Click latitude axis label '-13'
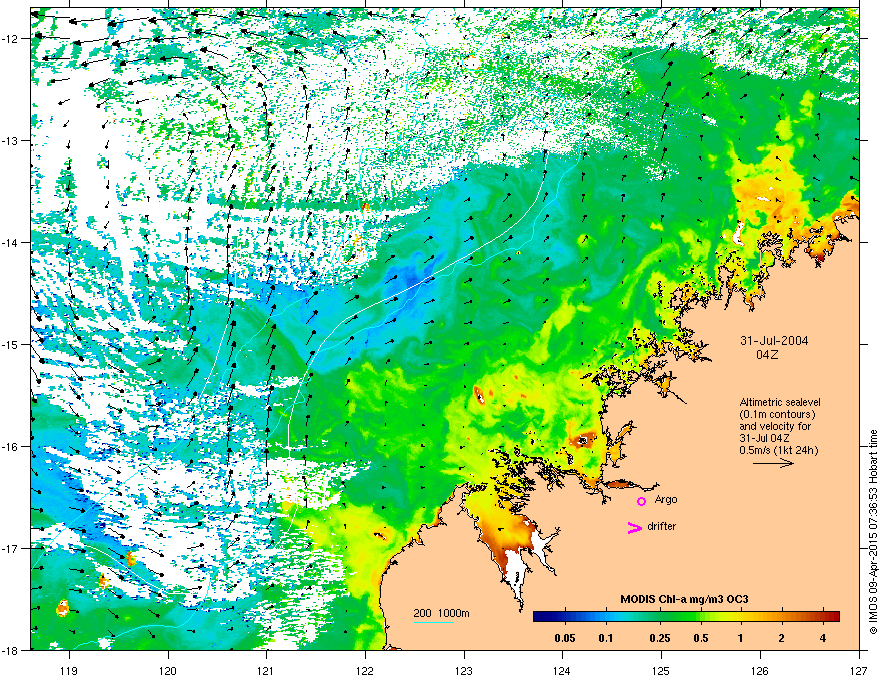Viewport: 880px width, 680px height. pos(11,141)
